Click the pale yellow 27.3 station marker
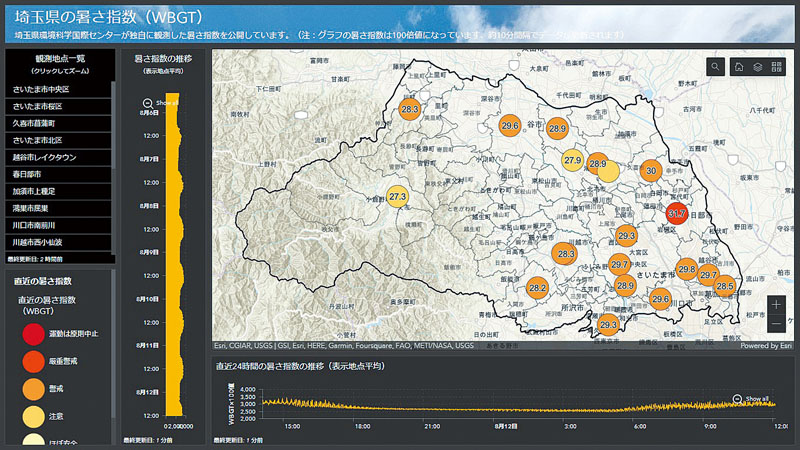Screen dimensions: 800x450 coord(398,197)
